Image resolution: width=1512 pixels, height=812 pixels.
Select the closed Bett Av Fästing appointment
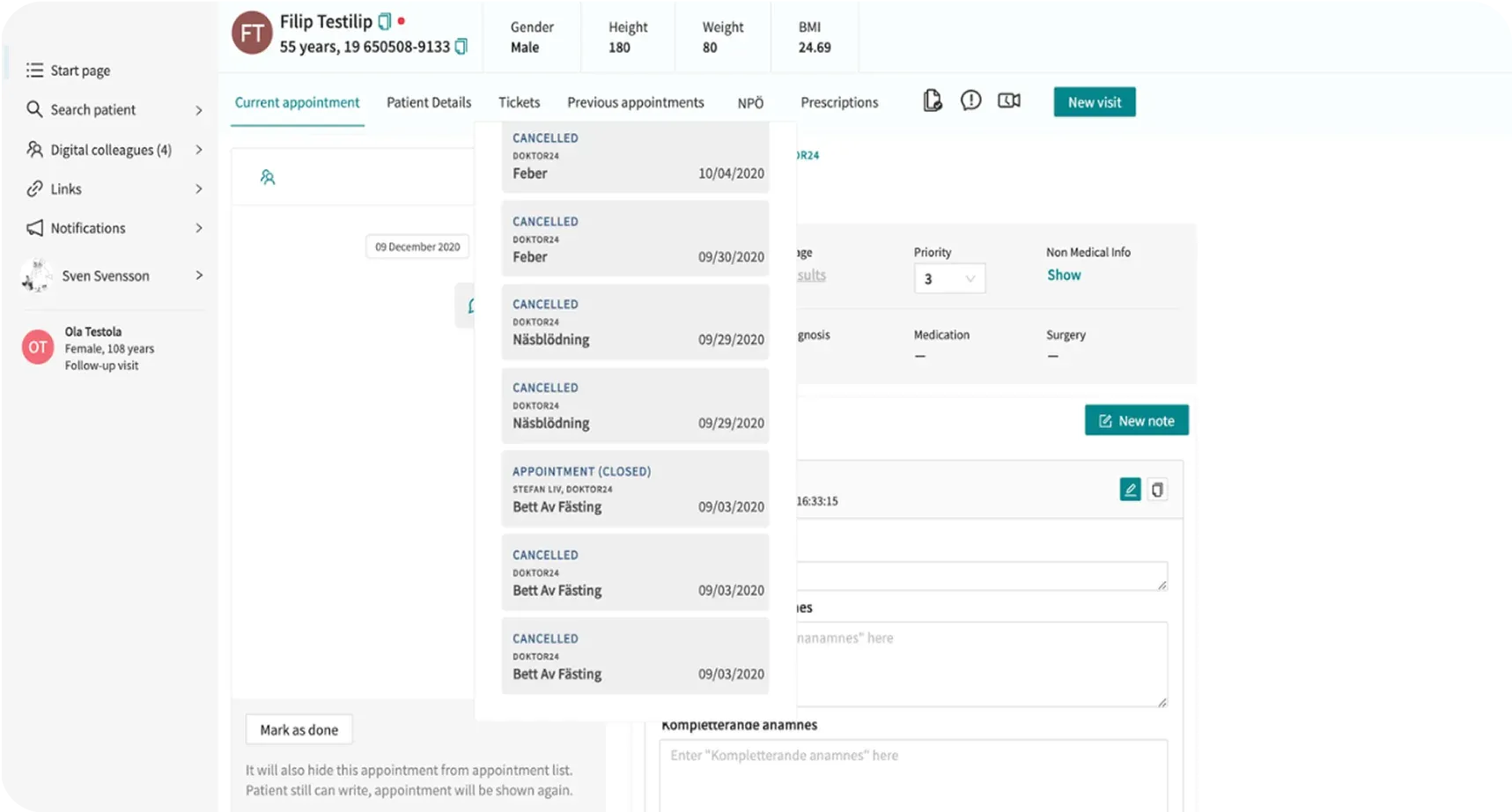(x=635, y=490)
